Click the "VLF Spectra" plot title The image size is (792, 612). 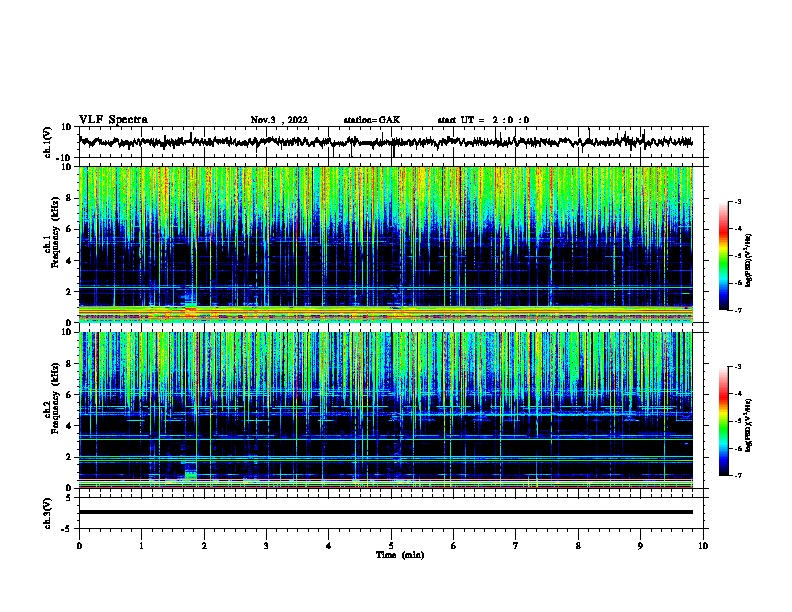pos(113,120)
